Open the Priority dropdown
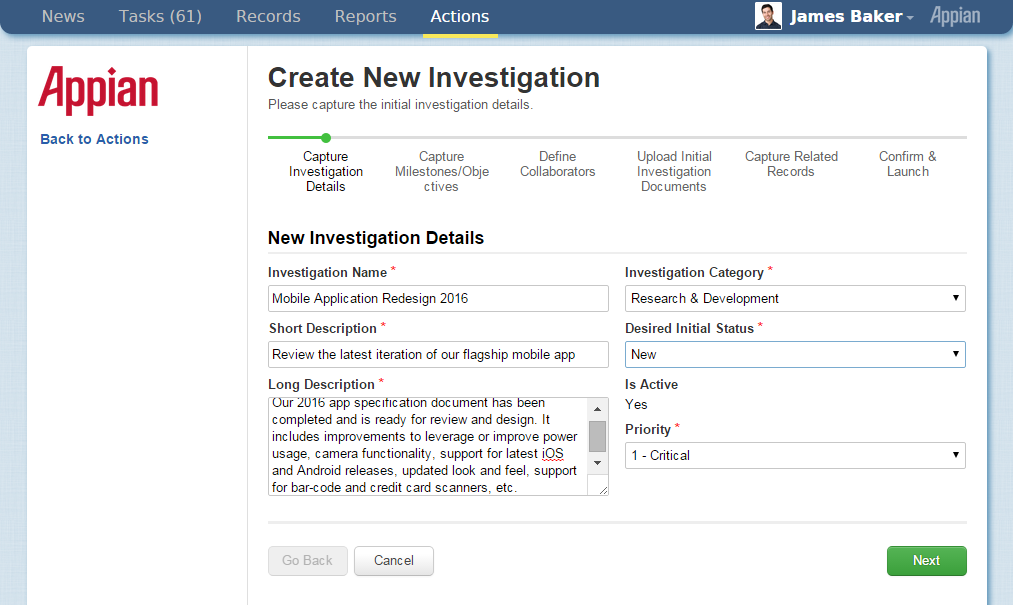 pos(794,455)
